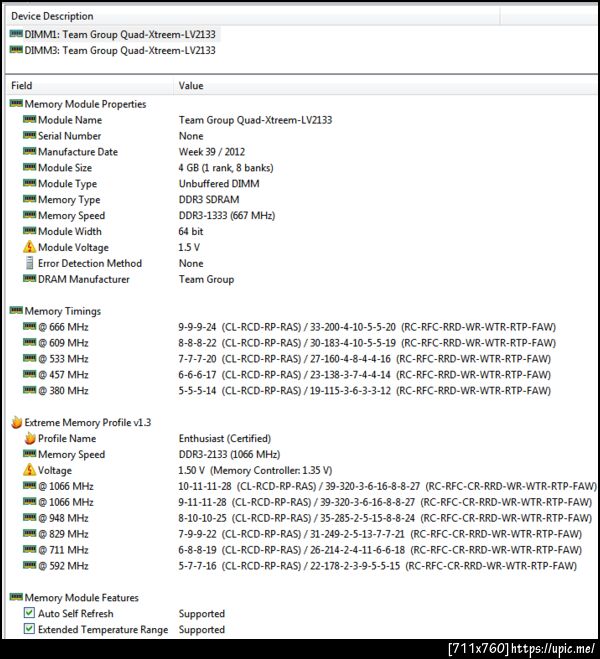Click the Serial Number row icon
This screenshot has width=600, height=659.
click(x=29, y=135)
